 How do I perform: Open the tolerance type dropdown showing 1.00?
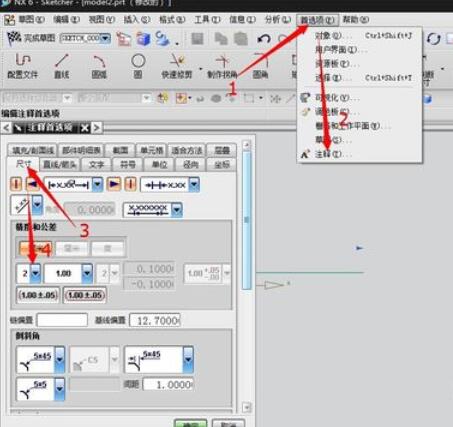click(87, 273)
